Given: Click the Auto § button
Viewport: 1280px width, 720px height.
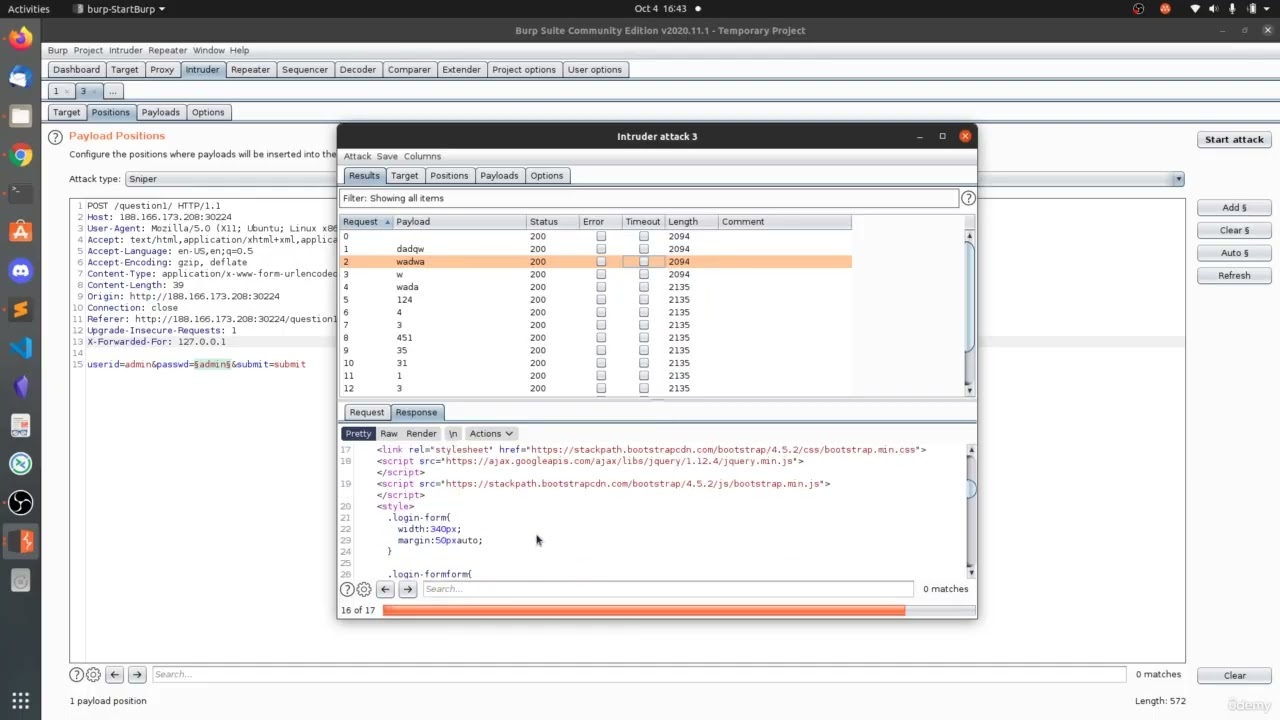Looking at the screenshot, I should (1234, 253).
